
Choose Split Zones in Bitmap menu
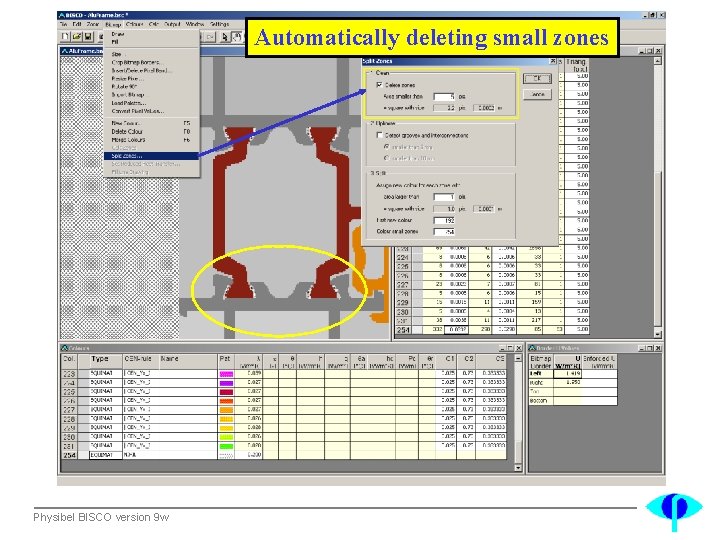pyautogui.click(x=152, y=156)
